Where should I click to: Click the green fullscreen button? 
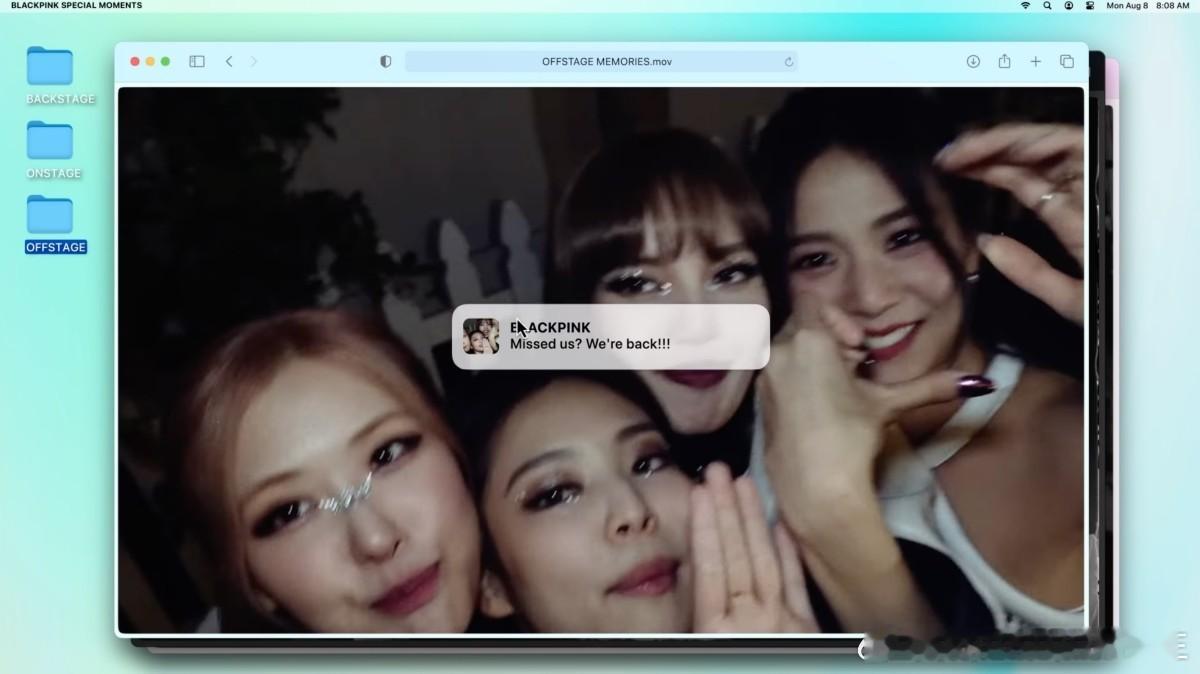coord(165,61)
